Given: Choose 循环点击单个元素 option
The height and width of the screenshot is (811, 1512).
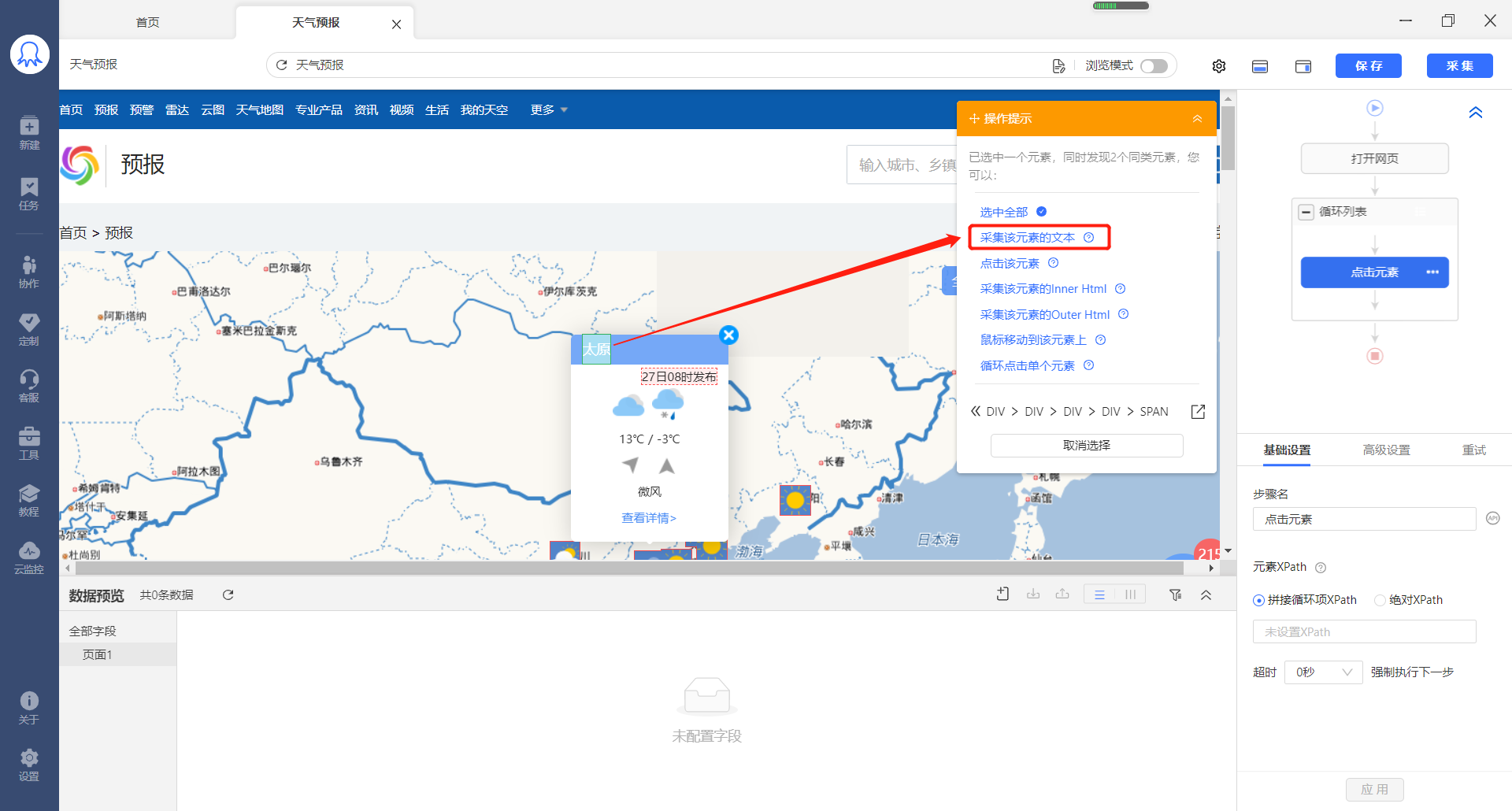Looking at the screenshot, I should click(1027, 365).
